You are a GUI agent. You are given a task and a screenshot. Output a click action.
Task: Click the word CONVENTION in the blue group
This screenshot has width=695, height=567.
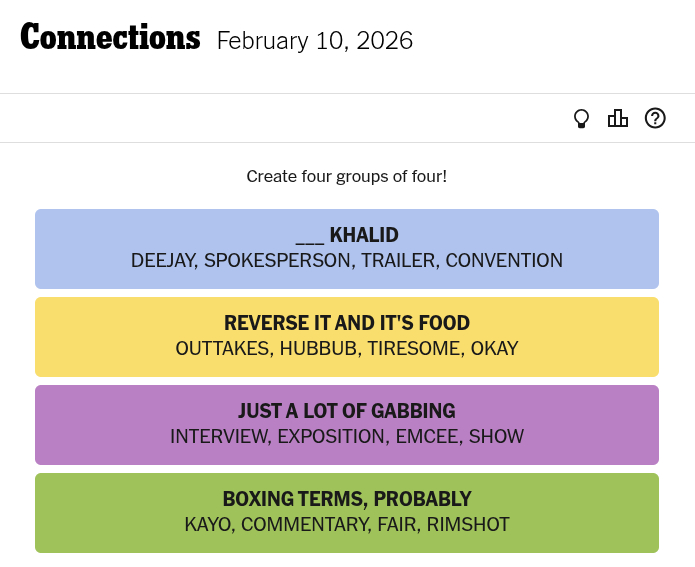point(504,261)
